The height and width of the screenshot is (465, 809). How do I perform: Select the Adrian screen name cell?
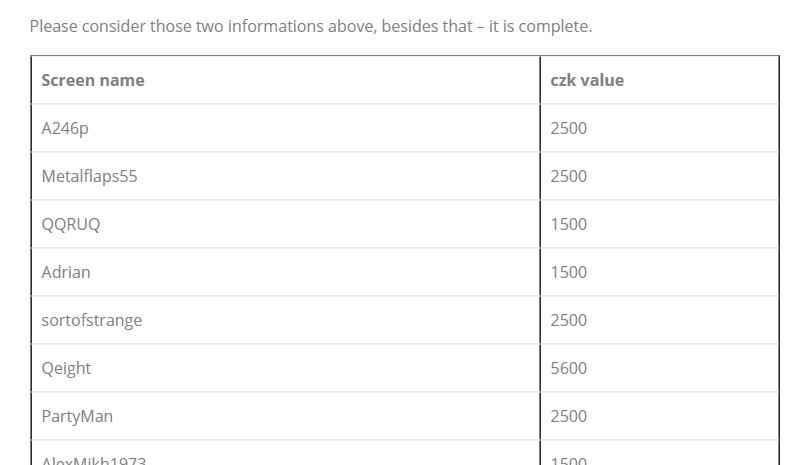point(66,272)
